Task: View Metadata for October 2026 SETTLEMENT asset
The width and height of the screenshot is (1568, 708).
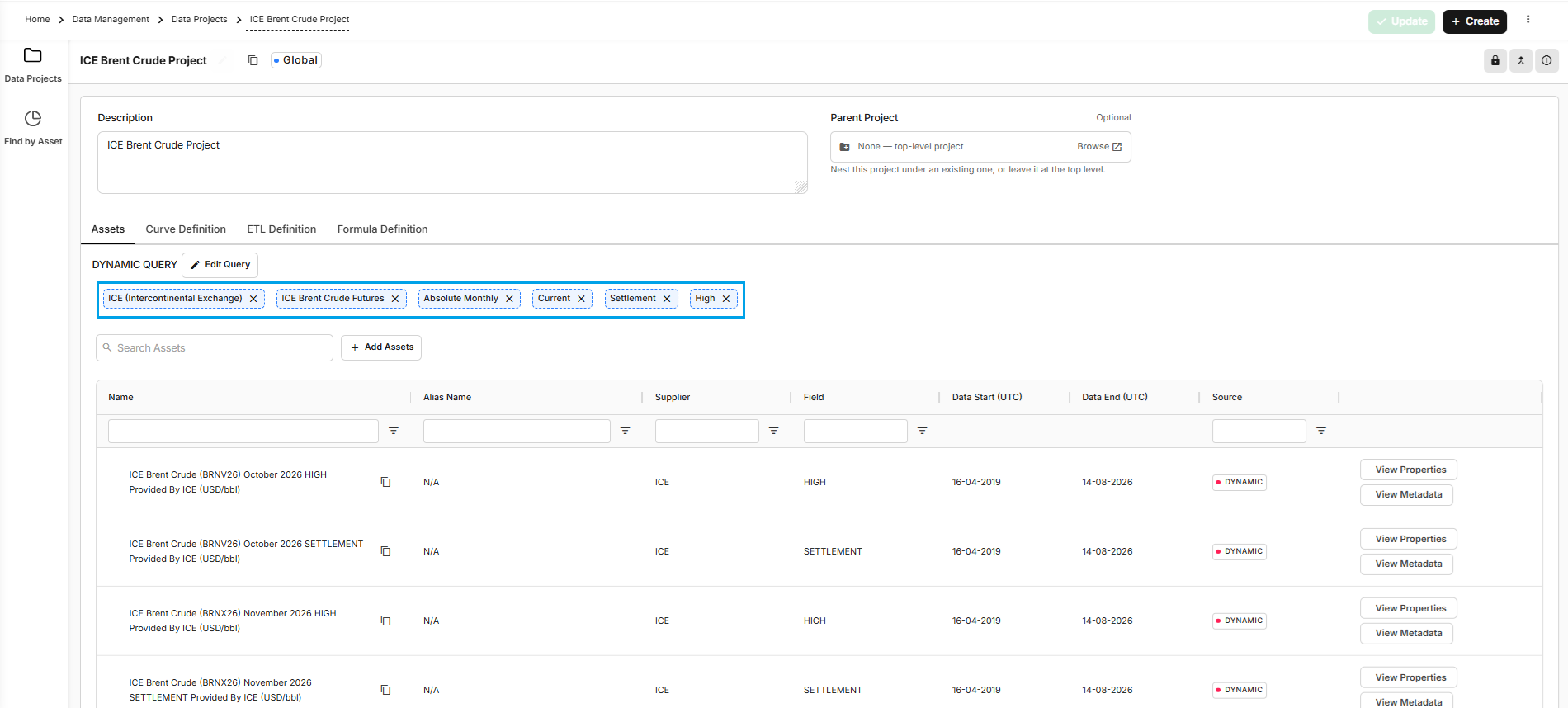Action: (x=1406, y=564)
